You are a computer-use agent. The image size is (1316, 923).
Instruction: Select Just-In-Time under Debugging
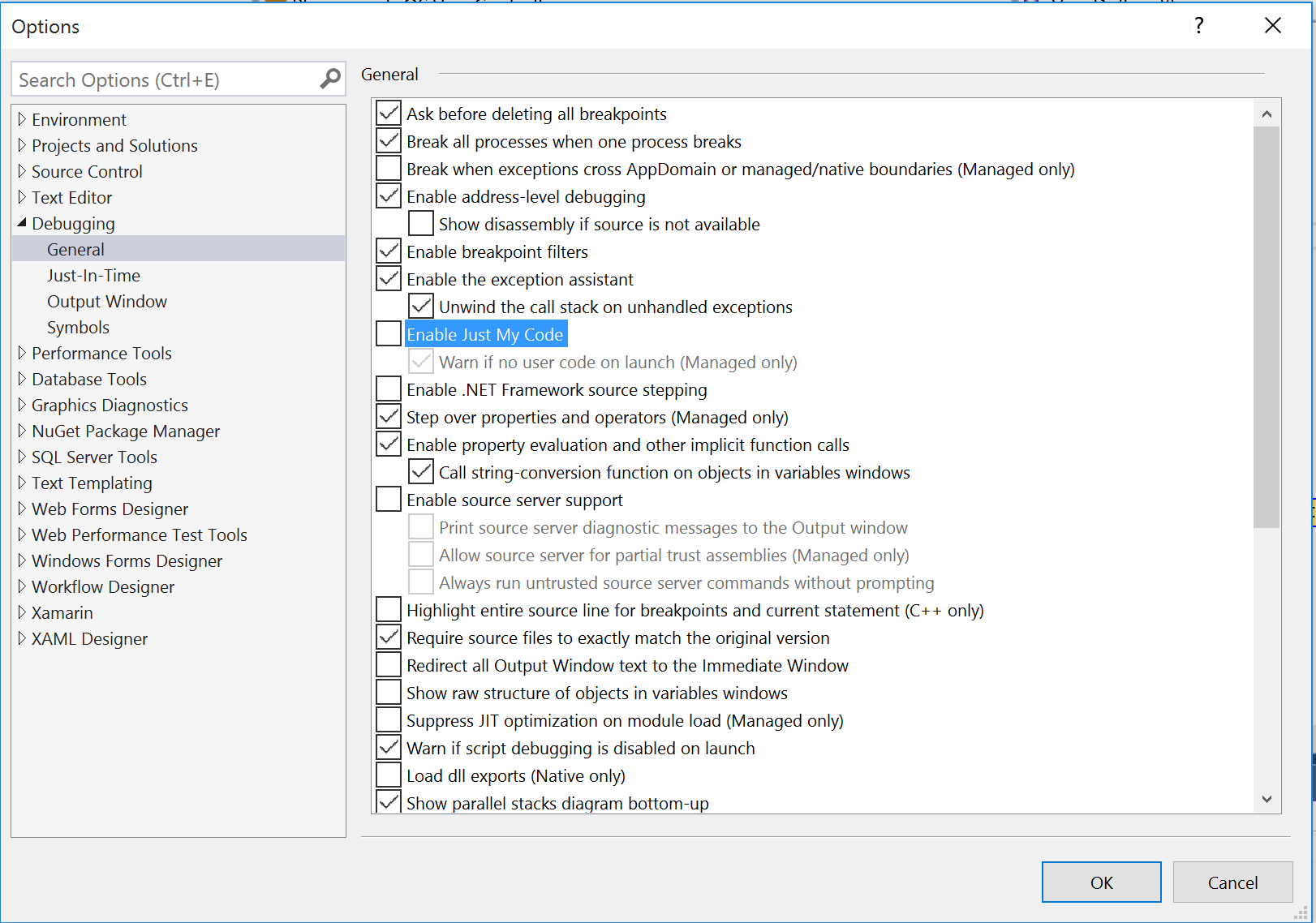tap(93, 275)
